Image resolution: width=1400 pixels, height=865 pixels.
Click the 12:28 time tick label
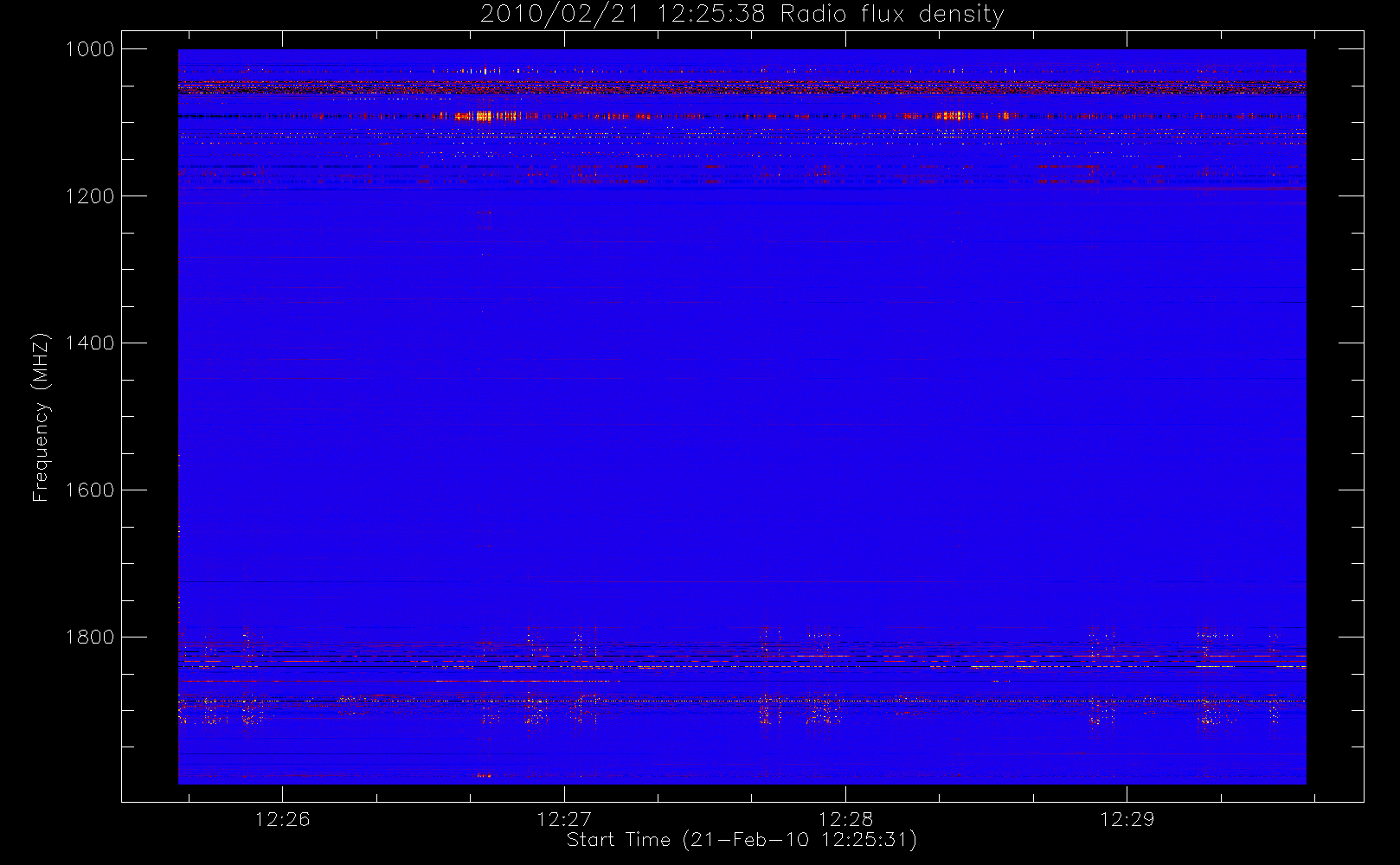click(x=845, y=819)
